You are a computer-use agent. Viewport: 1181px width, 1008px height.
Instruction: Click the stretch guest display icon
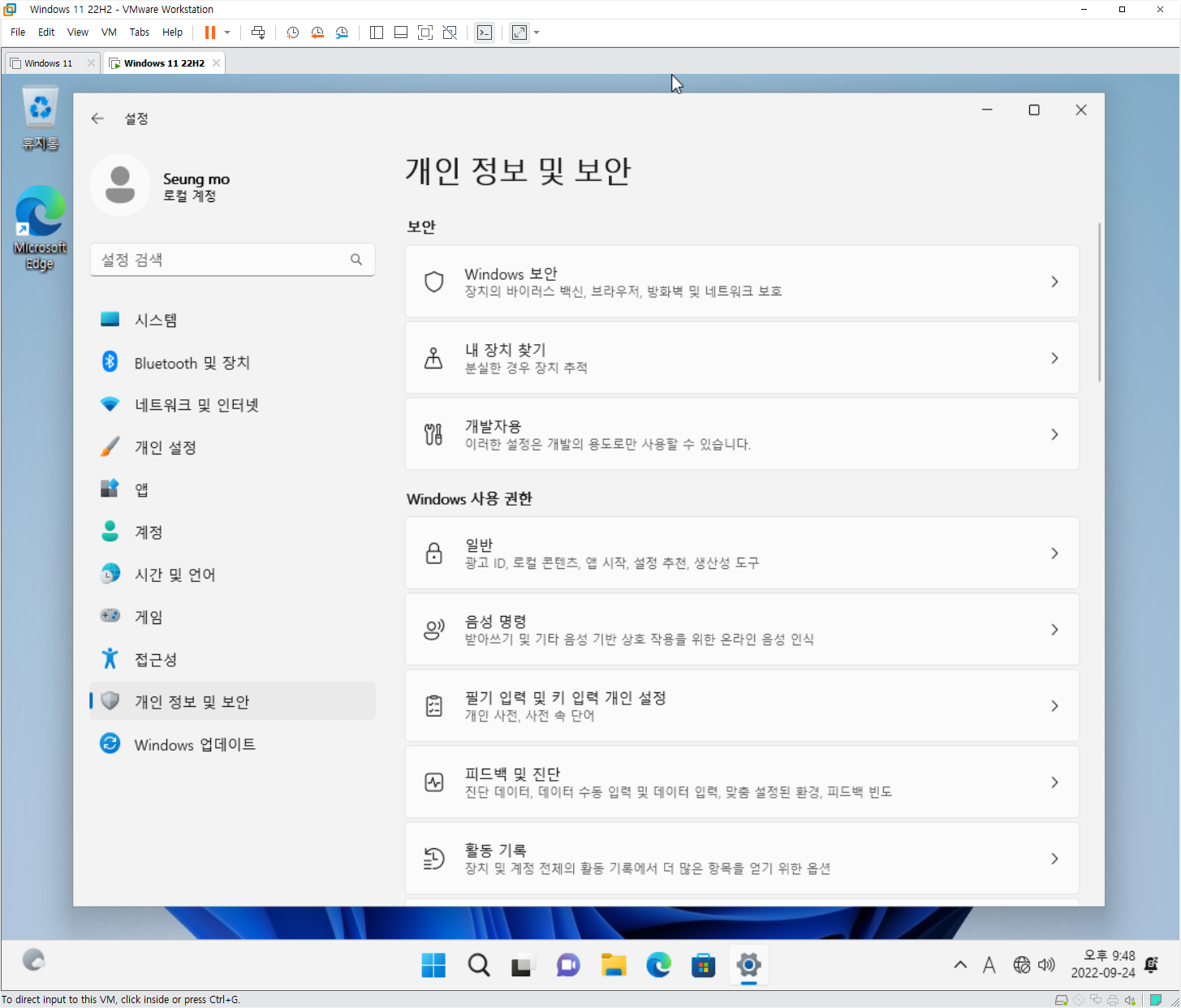(x=519, y=32)
